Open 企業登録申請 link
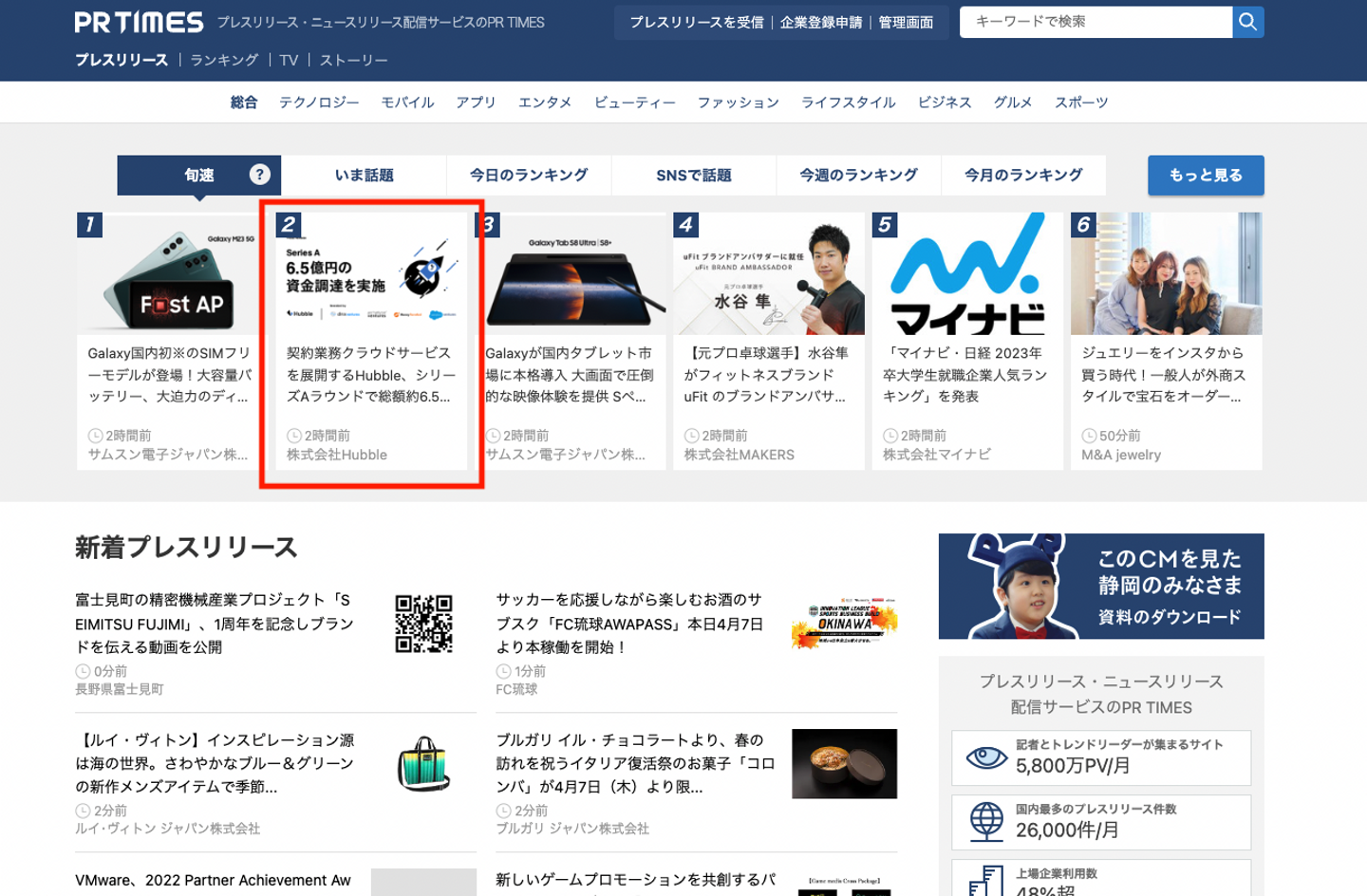The image size is (1367, 896). (821, 22)
